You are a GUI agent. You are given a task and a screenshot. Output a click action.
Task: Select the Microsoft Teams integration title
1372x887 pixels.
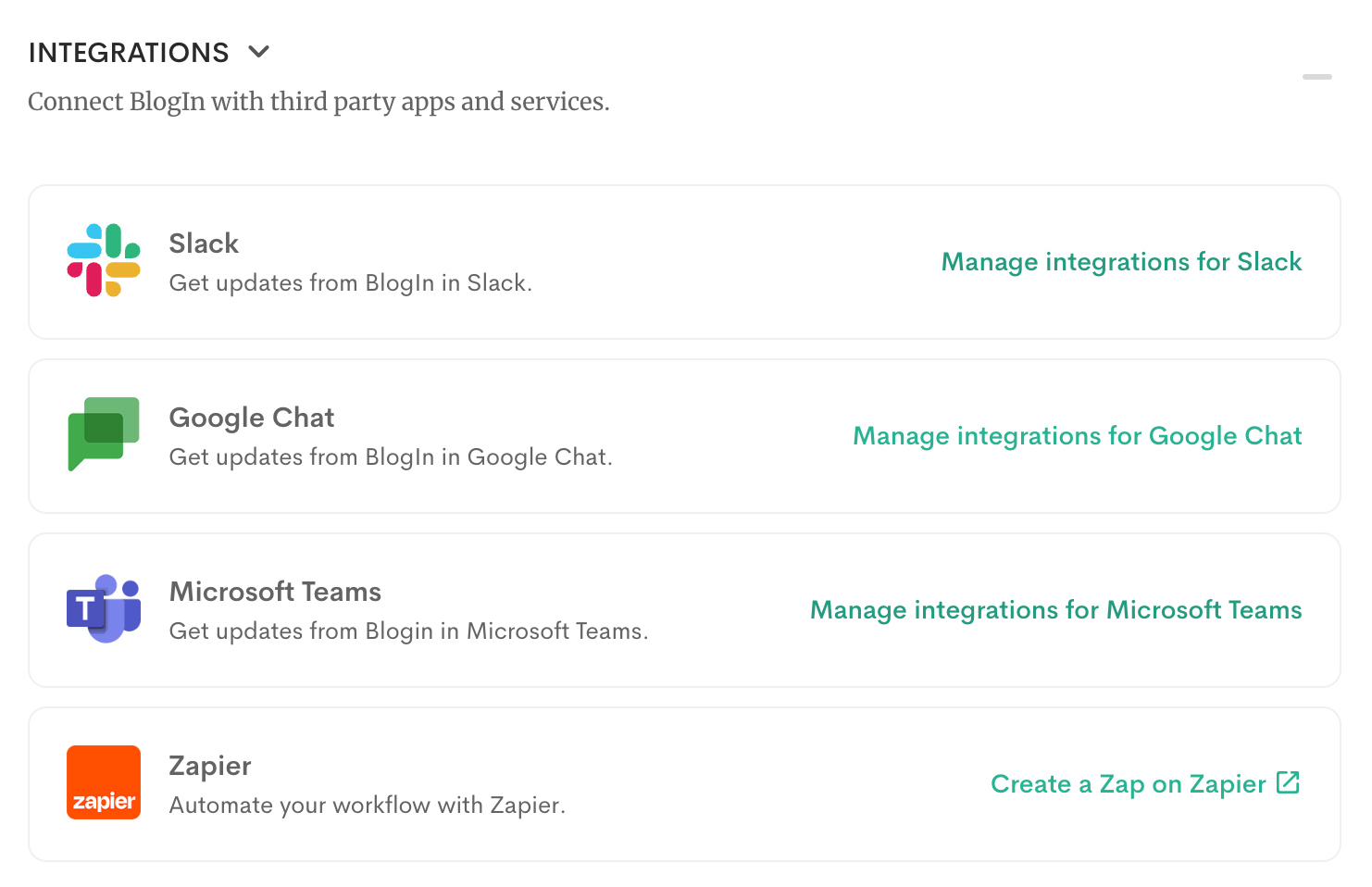(275, 592)
